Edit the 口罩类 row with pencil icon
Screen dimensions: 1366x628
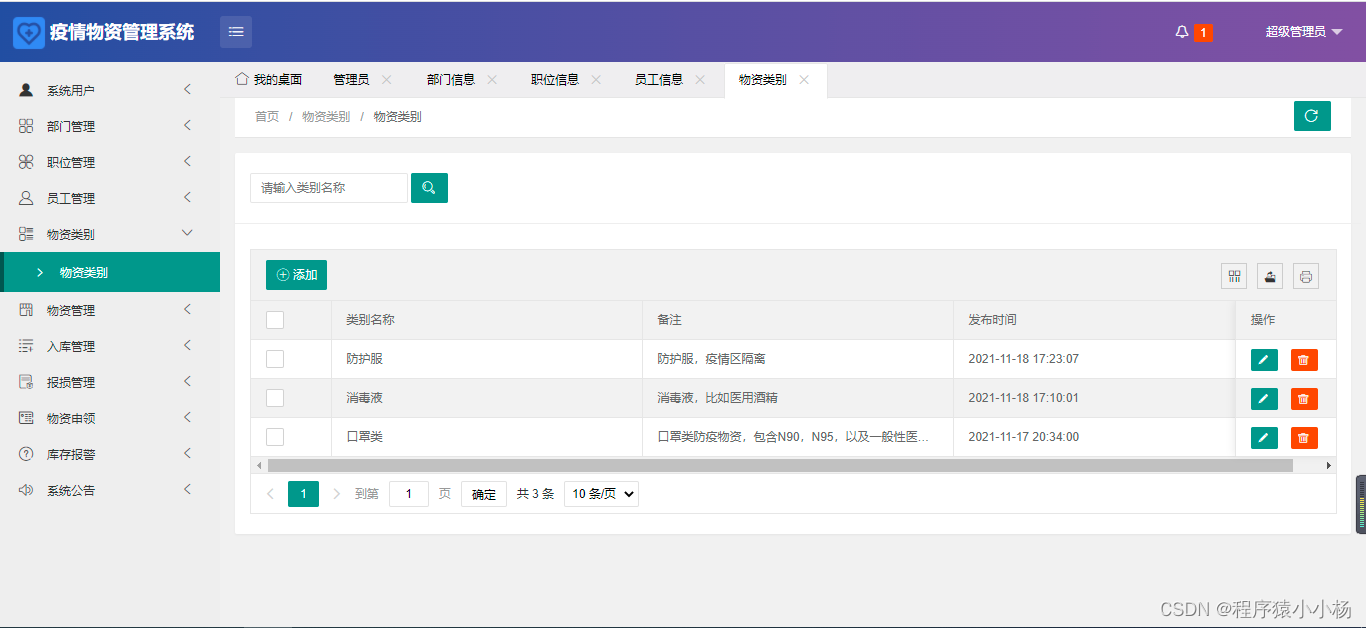1264,438
